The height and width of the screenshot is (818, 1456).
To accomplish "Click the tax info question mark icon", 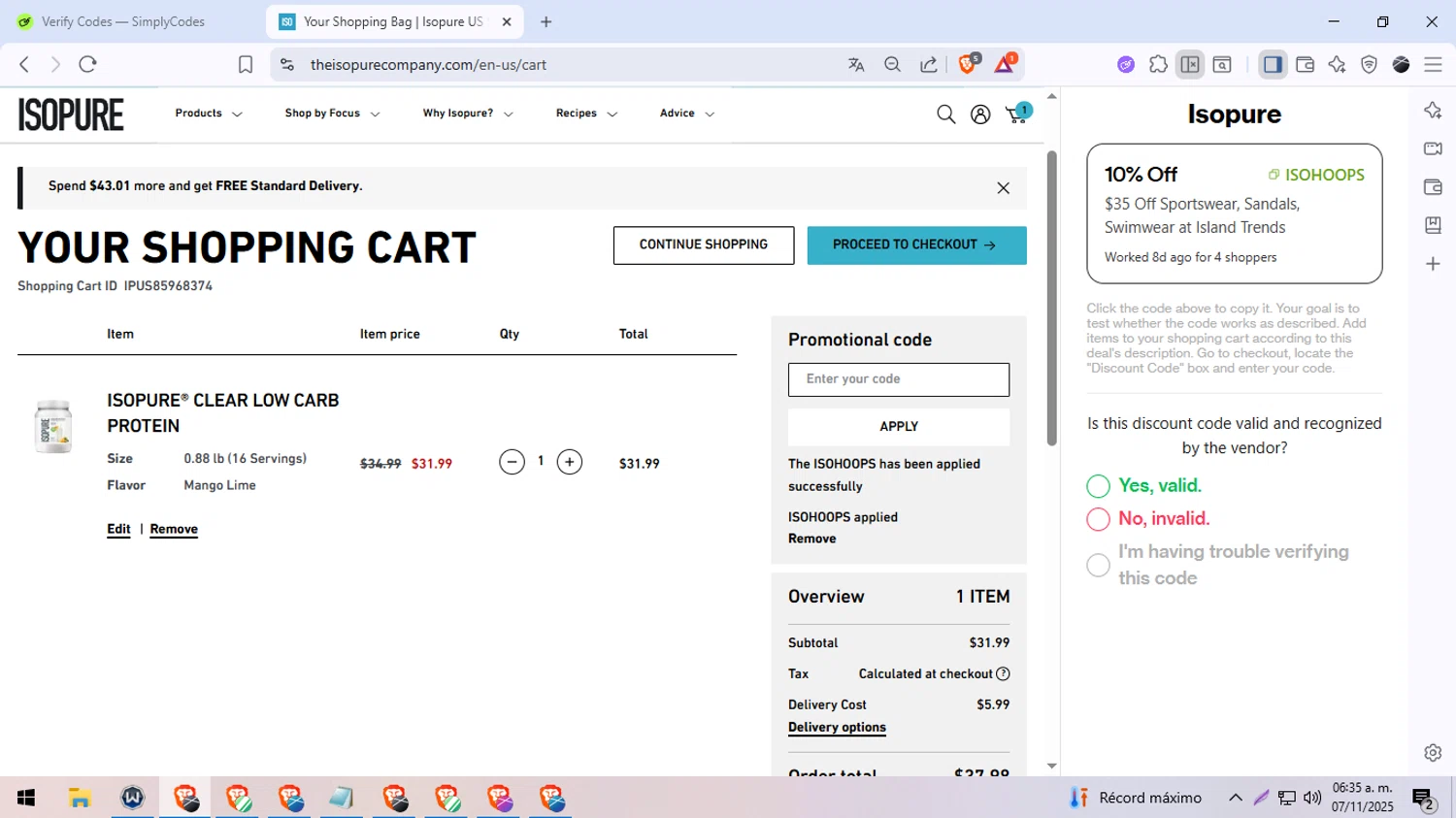I will click(x=1003, y=673).
